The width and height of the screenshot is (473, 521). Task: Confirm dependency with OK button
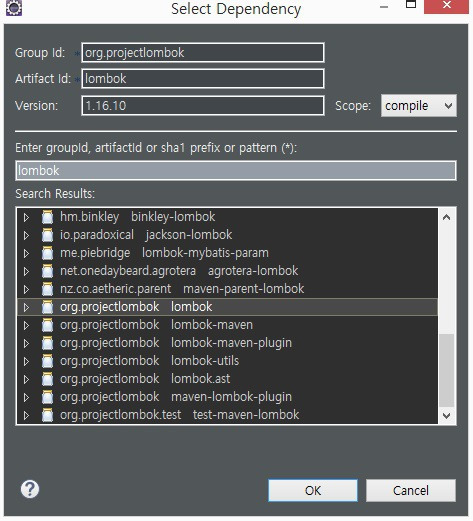click(x=313, y=490)
